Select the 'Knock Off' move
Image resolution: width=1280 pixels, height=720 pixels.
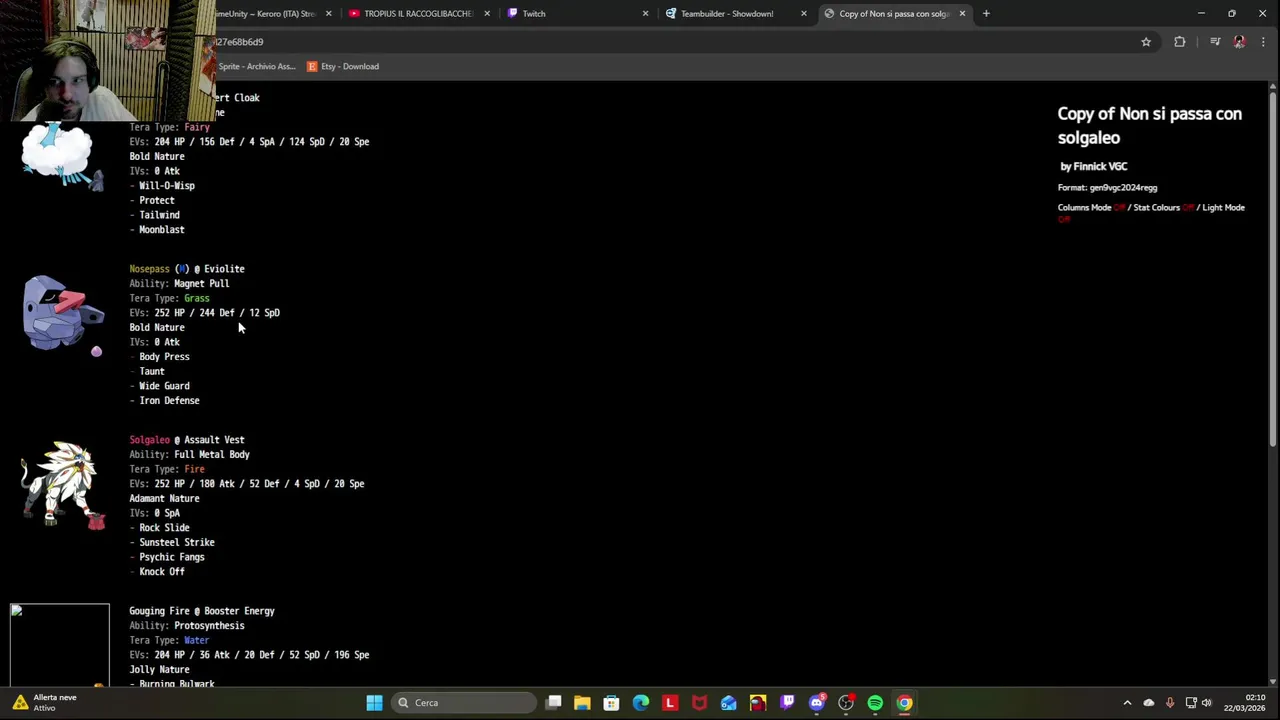click(x=162, y=572)
